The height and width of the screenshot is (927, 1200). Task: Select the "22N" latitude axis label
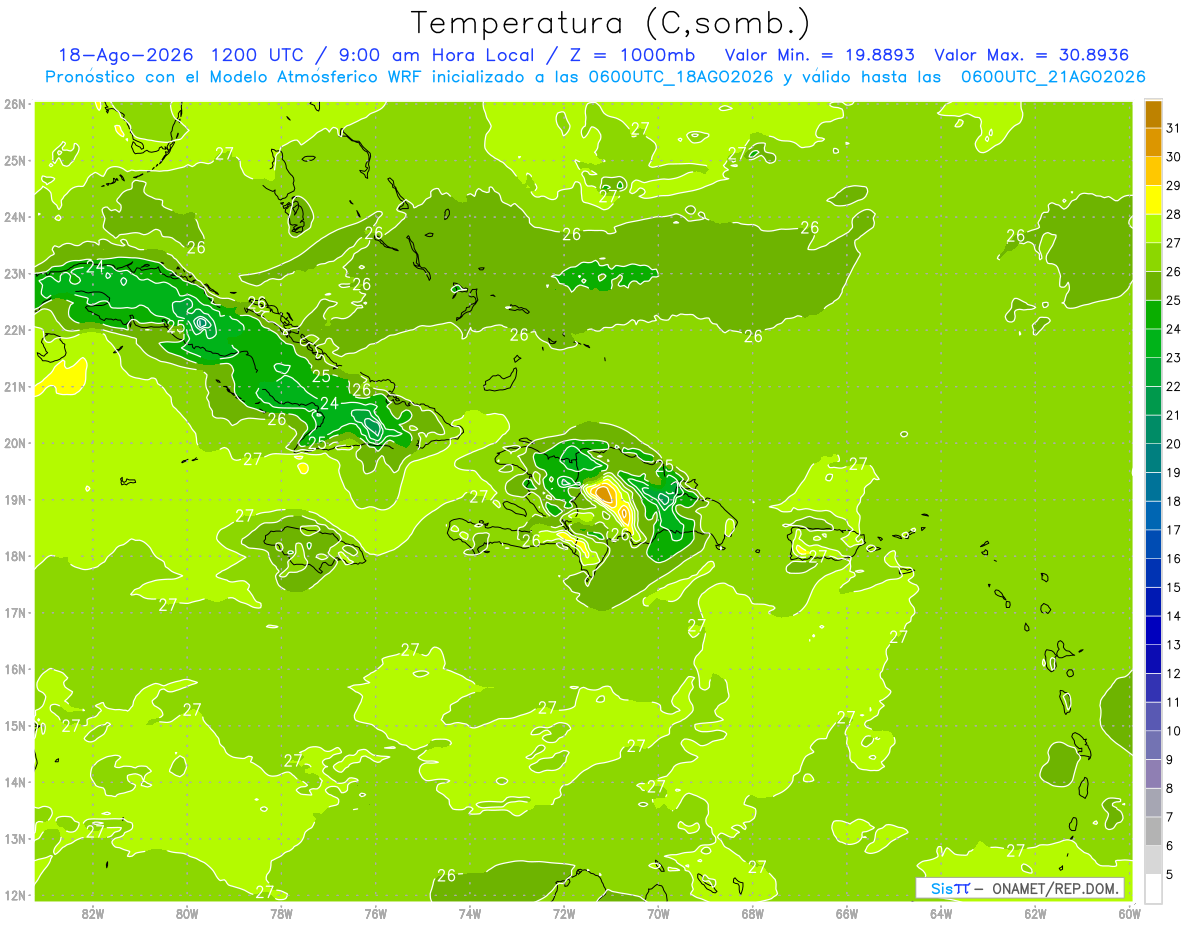point(14,330)
